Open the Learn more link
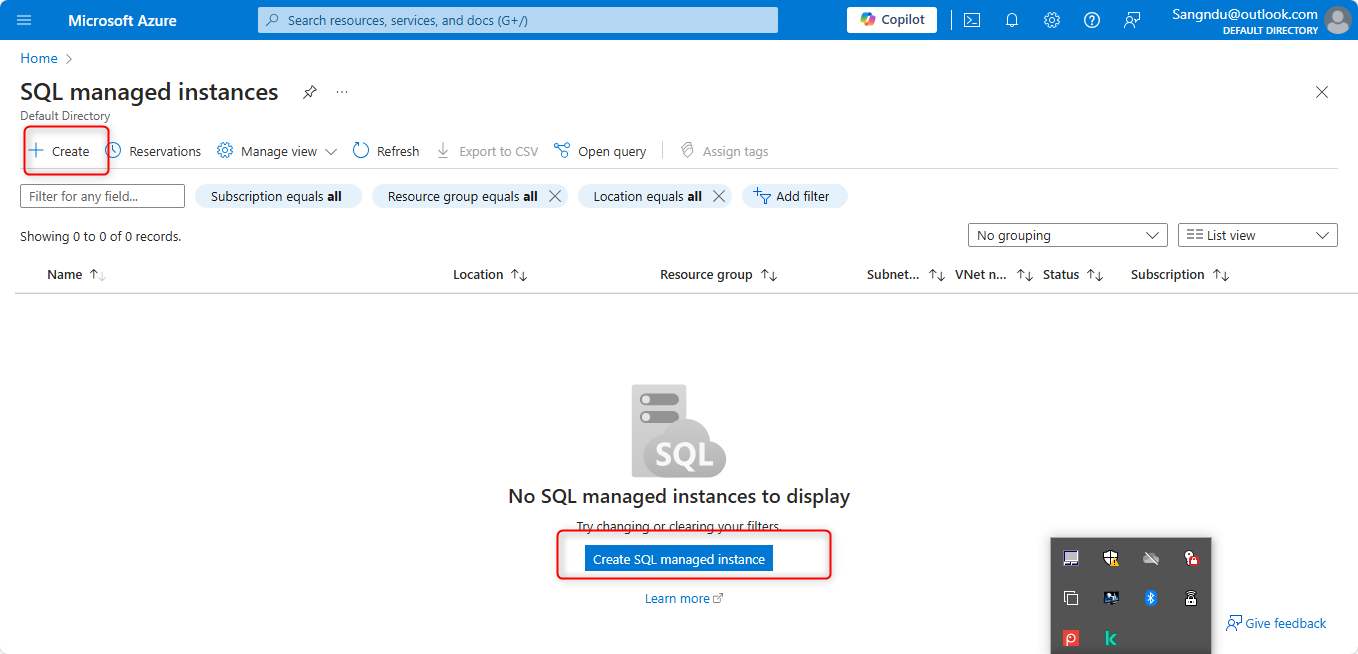The image size is (1358, 654). coord(684,598)
